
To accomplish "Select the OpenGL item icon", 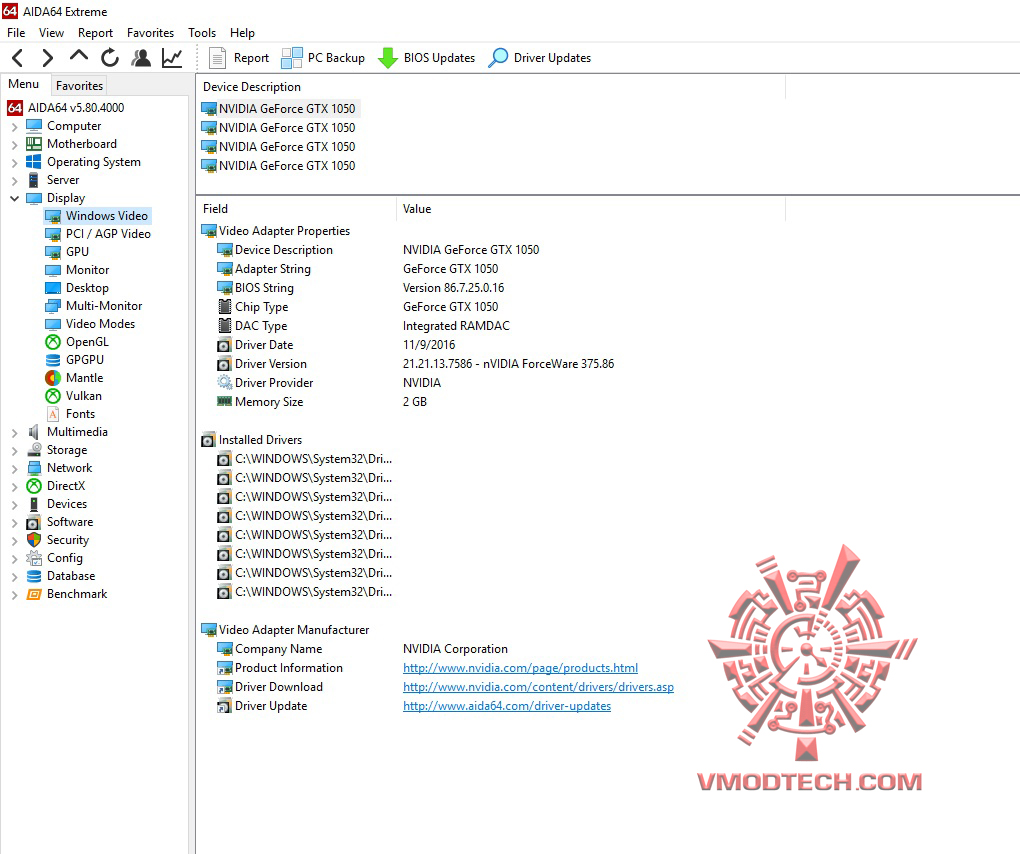I will pos(53,342).
